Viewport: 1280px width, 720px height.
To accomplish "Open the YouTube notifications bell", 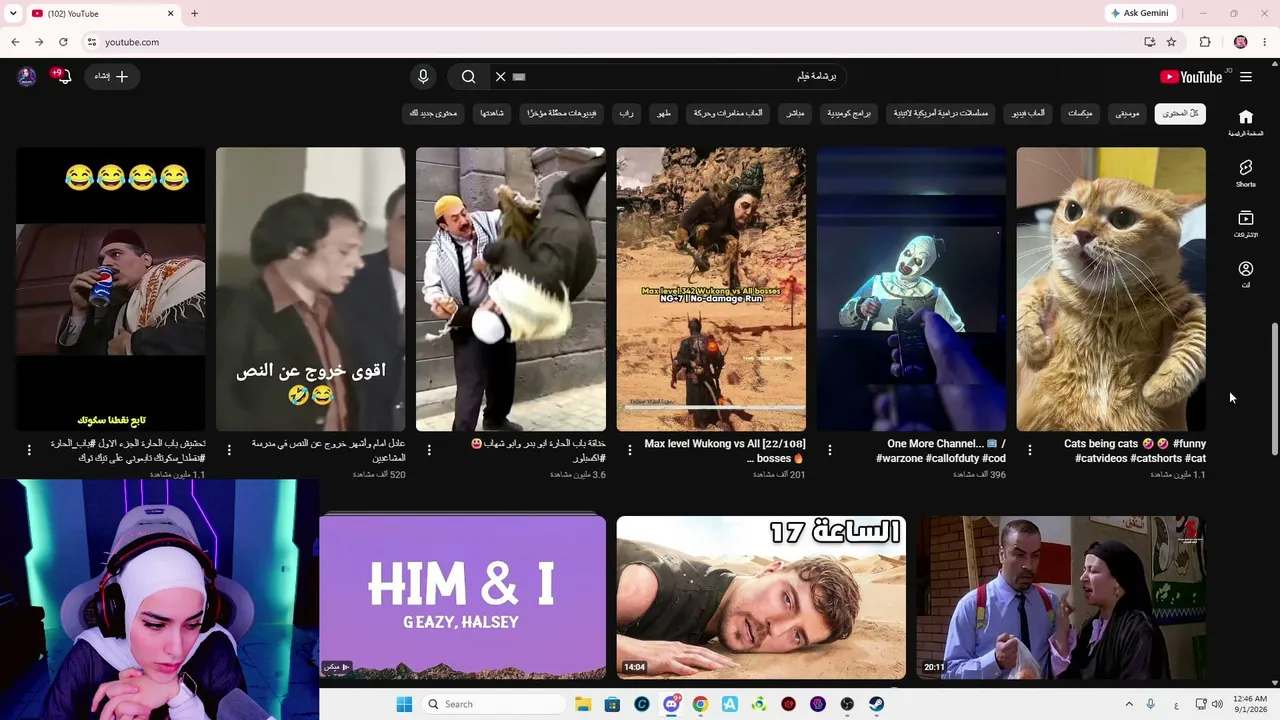I will (64, 77).
